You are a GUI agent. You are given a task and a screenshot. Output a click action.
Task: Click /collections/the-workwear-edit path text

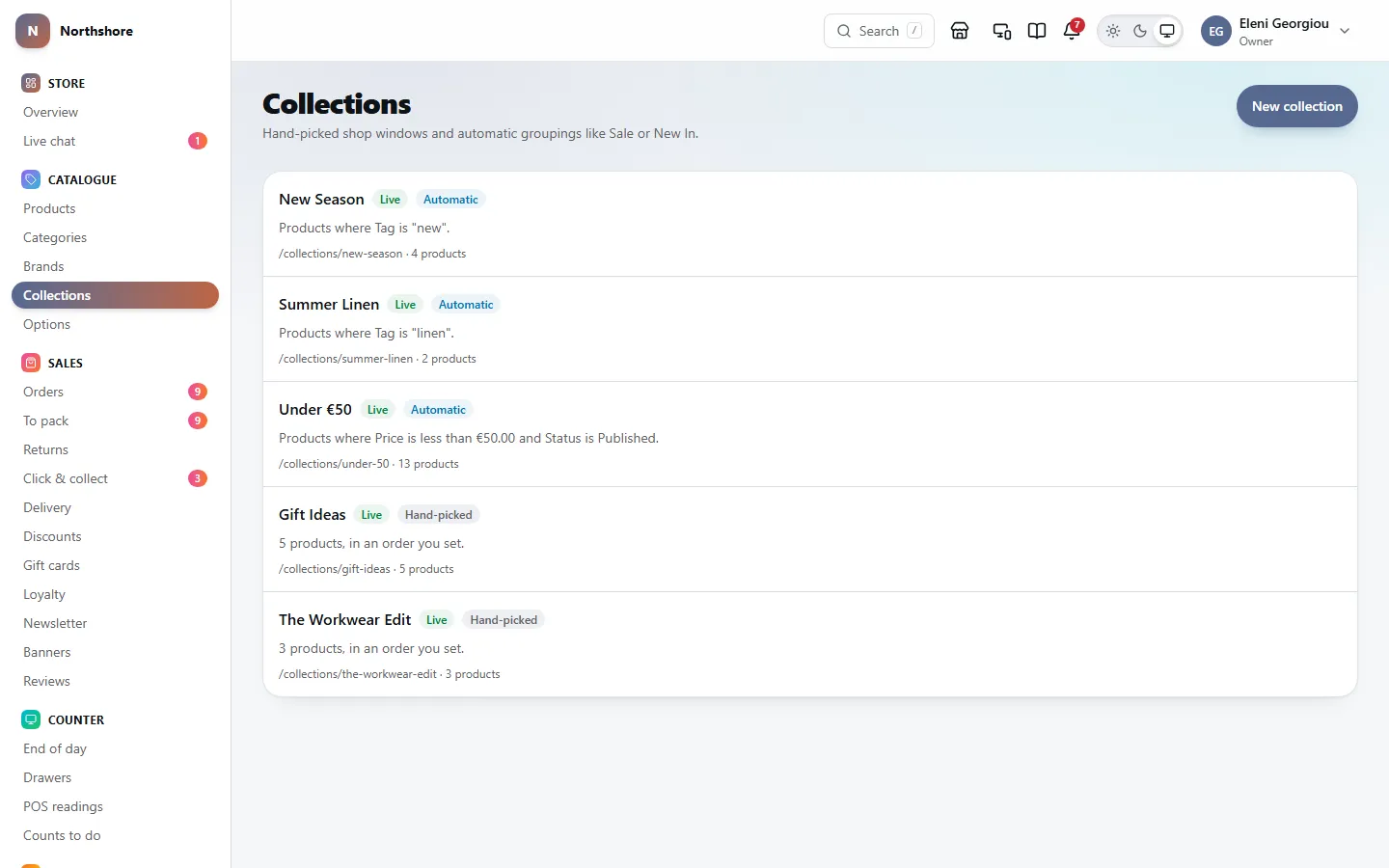pyautogui.click(x=358, y=674)
